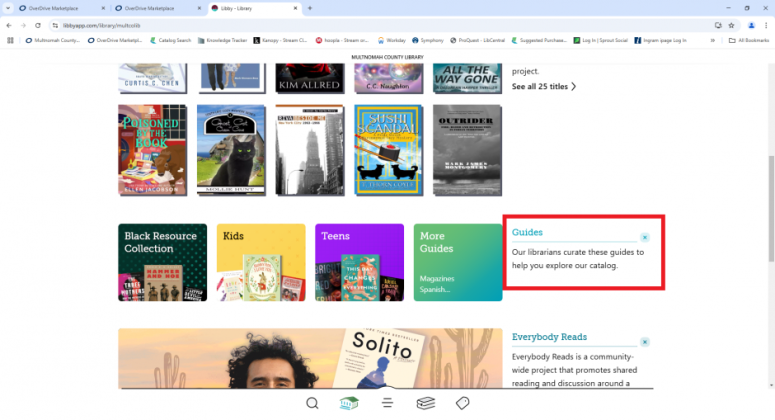Open the New York skyscraper book cover
This screenshot has width=775, height=420.
(x=309, y=150)
